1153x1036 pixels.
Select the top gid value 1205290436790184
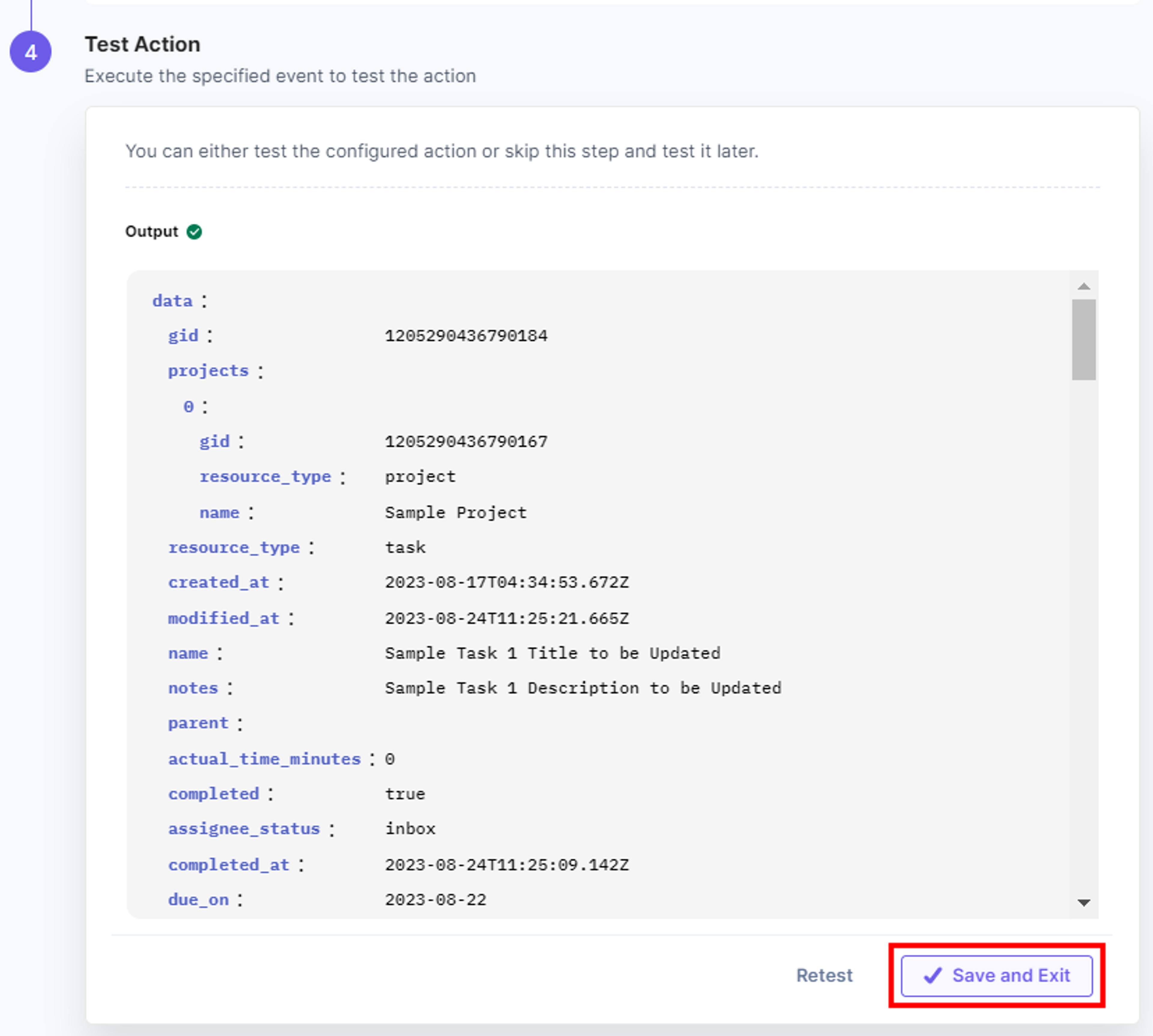(x=466, y=336)
